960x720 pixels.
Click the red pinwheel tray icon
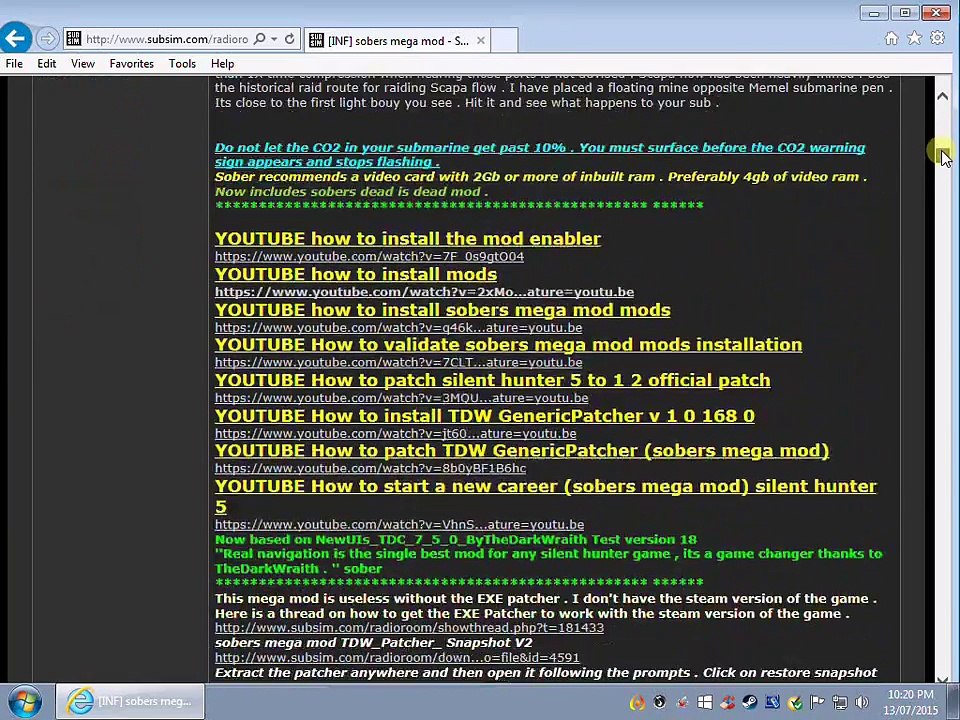pos(682,702)
